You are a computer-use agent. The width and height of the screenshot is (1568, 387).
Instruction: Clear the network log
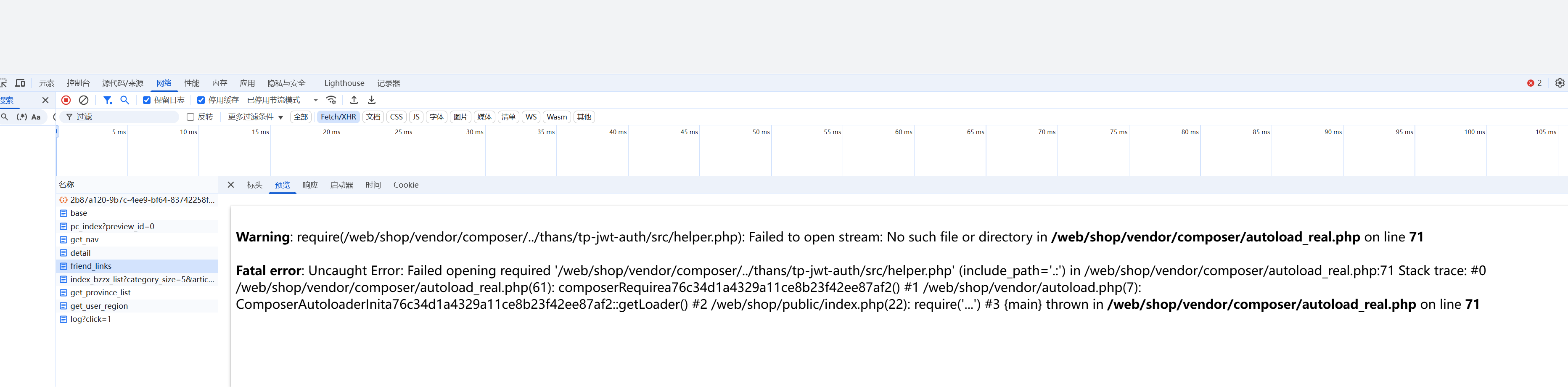pyautogui.click(x=84, y=100)
